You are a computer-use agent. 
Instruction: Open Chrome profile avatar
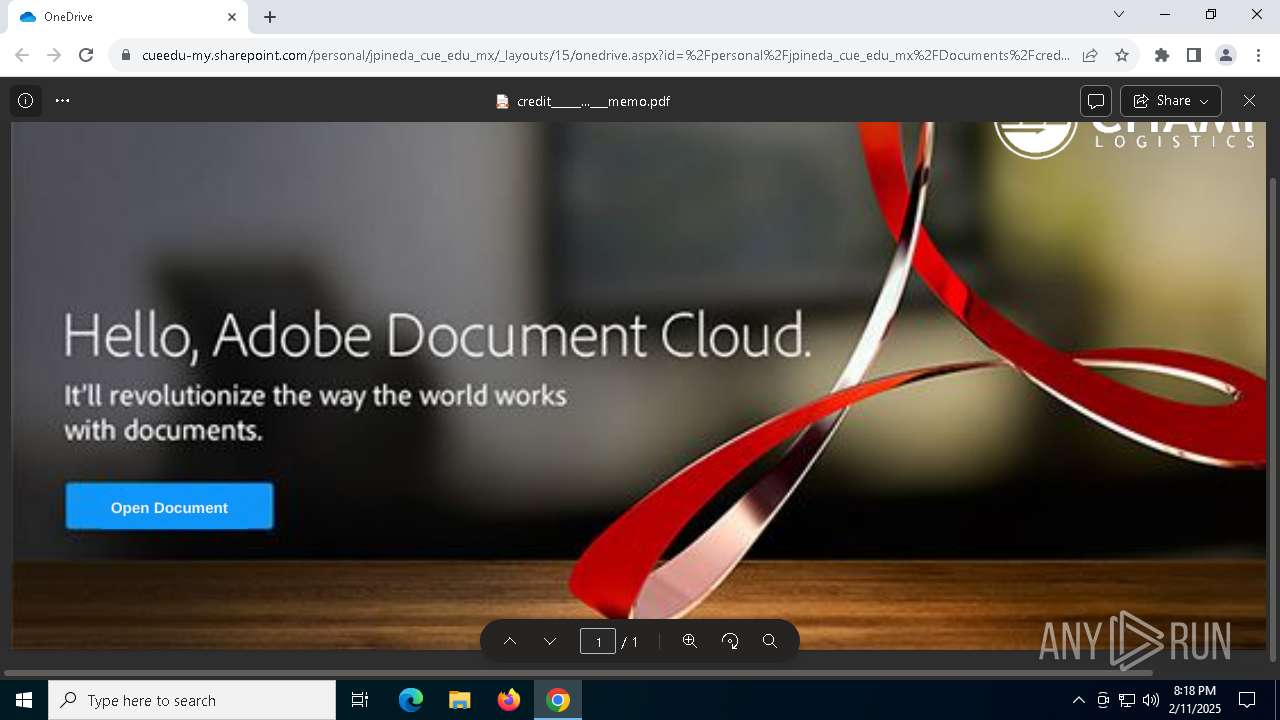(1226, 55)
